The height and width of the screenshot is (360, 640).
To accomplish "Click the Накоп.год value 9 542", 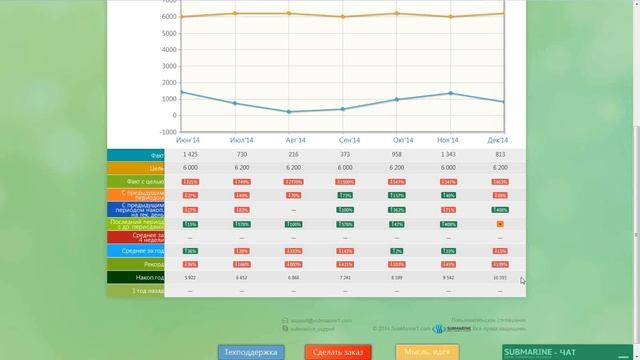I will [x=448, y=278].
